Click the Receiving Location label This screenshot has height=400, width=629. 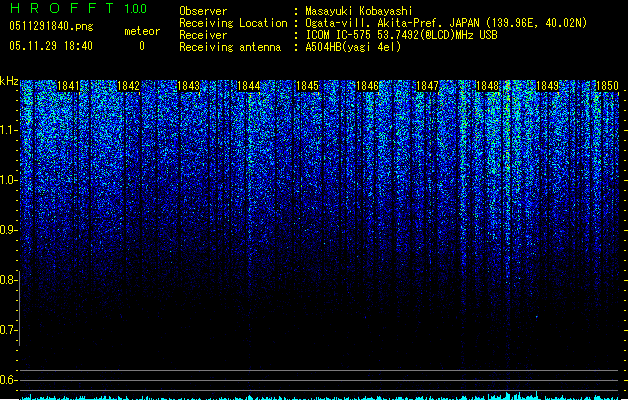point(233,23)
